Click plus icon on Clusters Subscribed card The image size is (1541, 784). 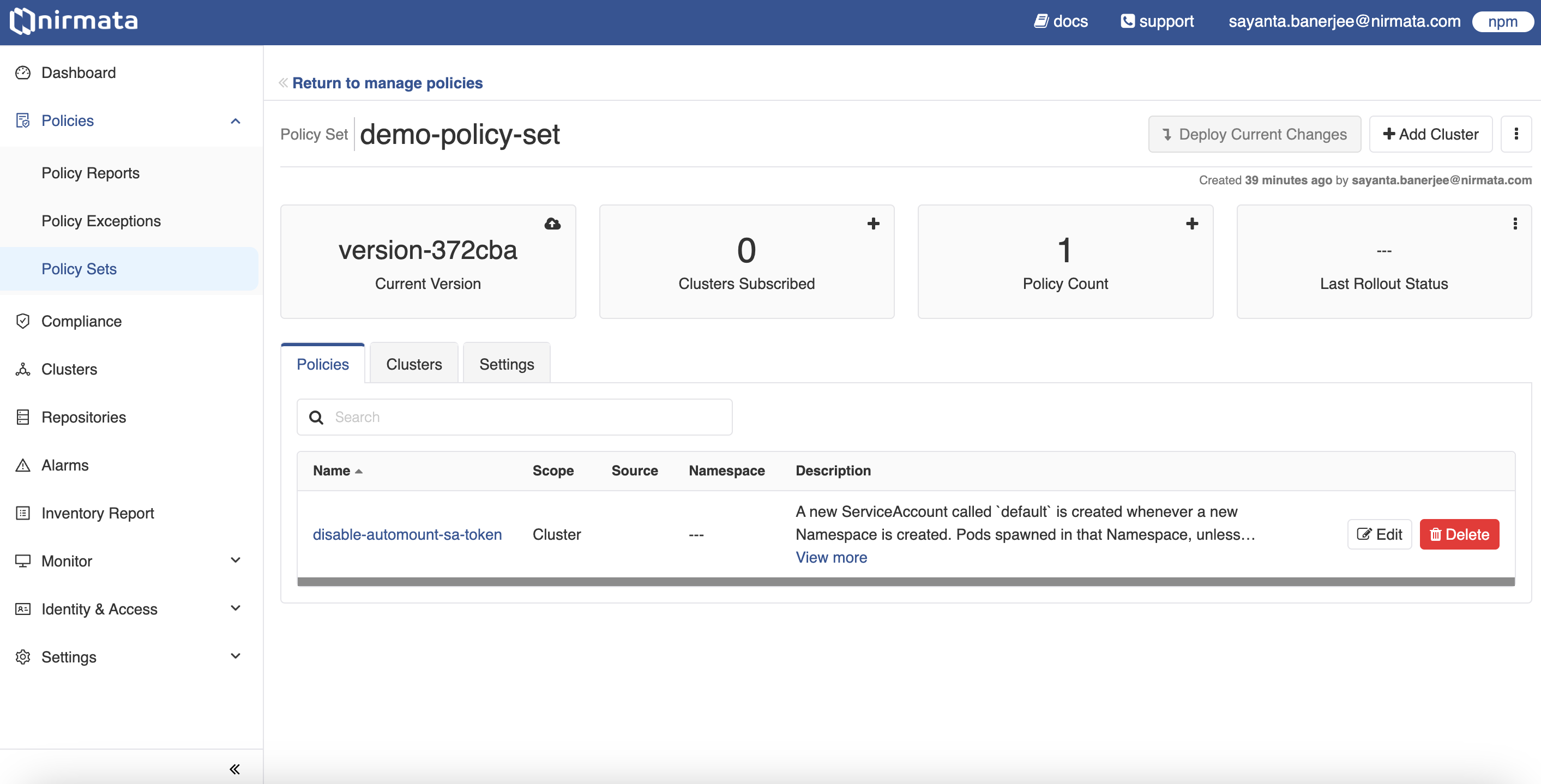click(x=874, y=224)
